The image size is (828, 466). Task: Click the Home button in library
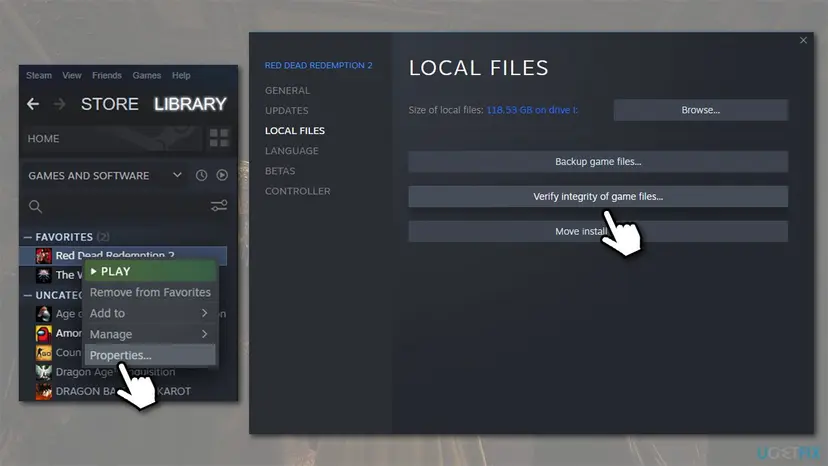(x=111, y=138)
